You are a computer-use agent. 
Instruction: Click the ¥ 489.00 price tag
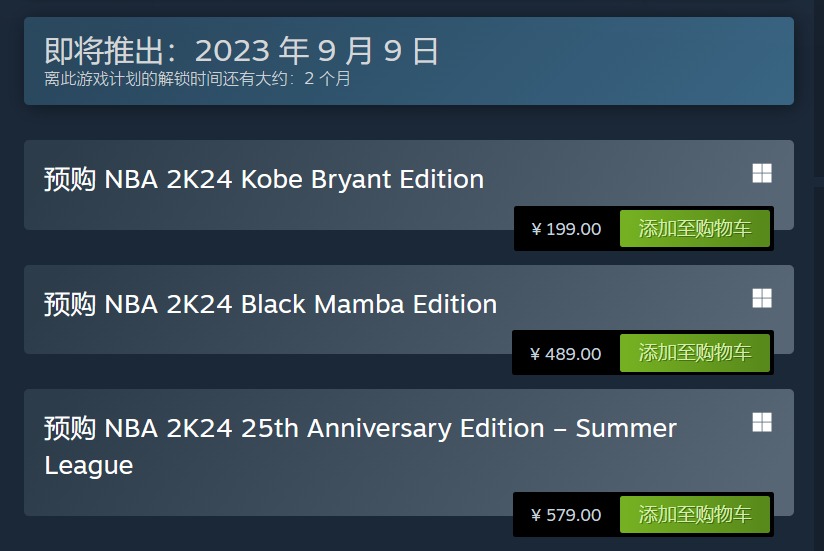coord(566,353)
